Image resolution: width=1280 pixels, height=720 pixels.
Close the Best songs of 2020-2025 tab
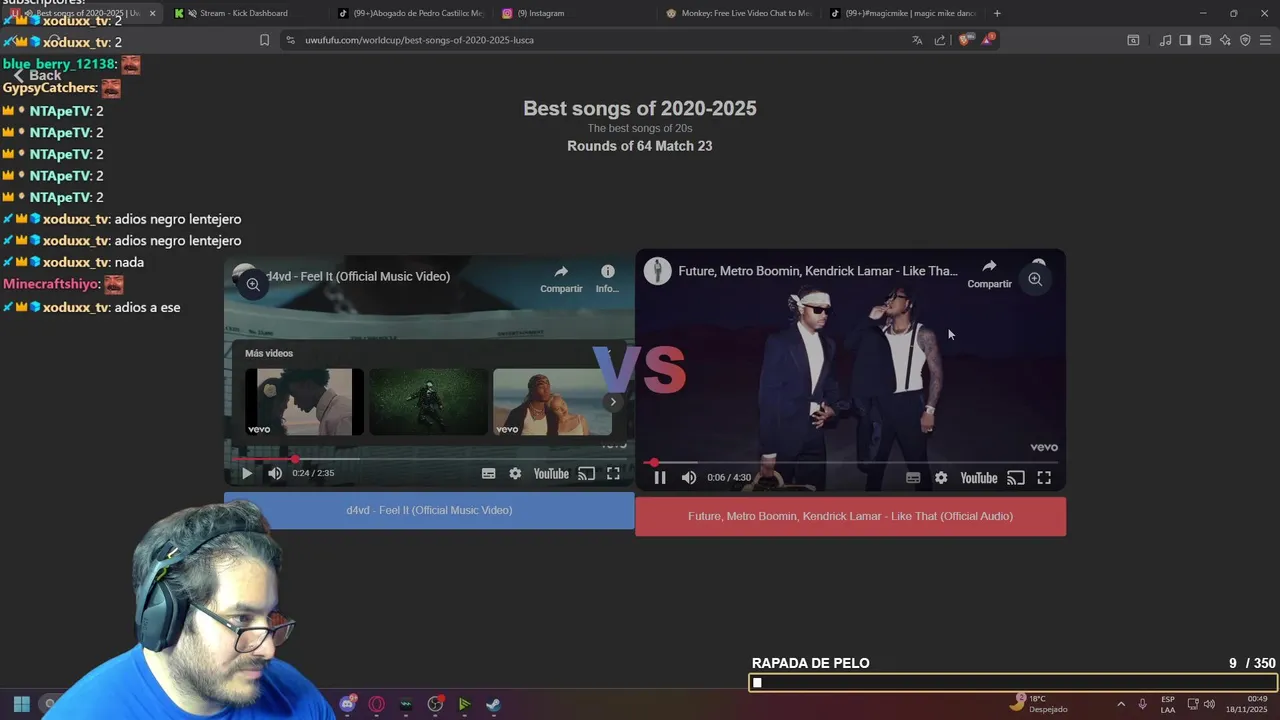[153, 13]
